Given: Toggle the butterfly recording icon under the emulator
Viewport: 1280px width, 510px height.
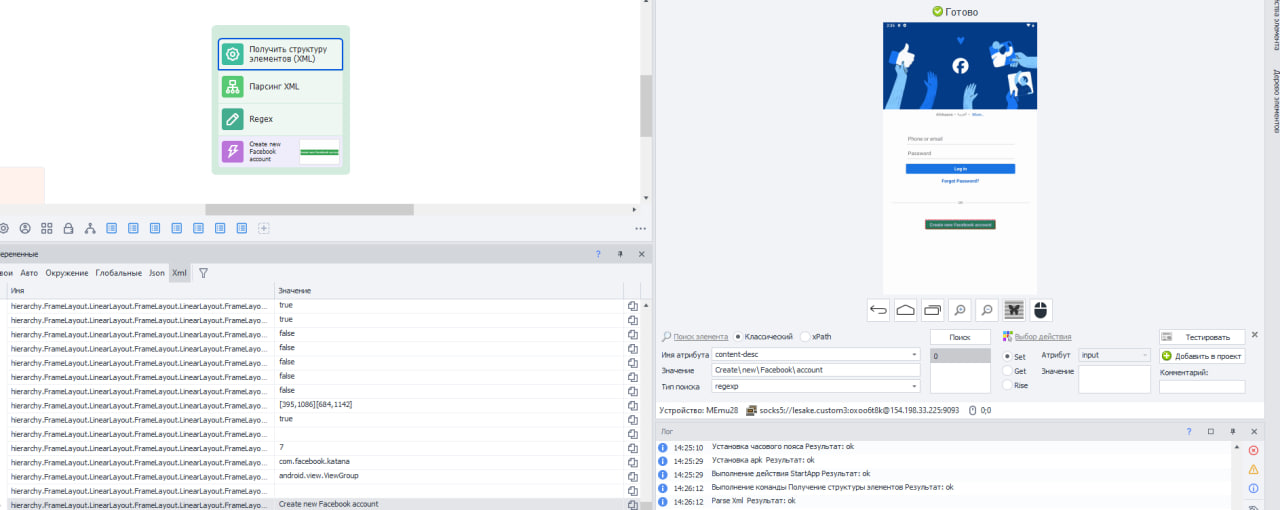Looking at the screenshot, I should (x=1014, y=310).
